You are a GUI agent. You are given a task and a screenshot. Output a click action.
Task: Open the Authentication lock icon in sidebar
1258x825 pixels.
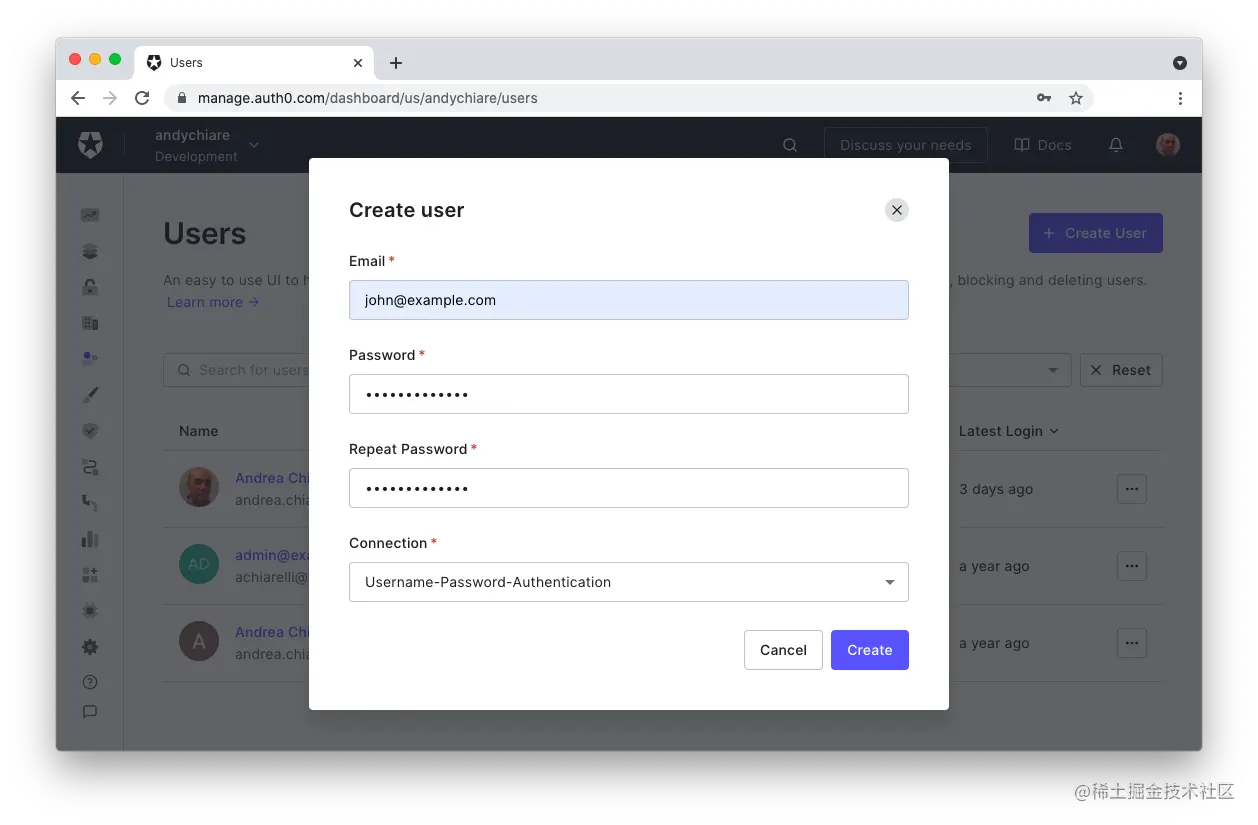90,286
